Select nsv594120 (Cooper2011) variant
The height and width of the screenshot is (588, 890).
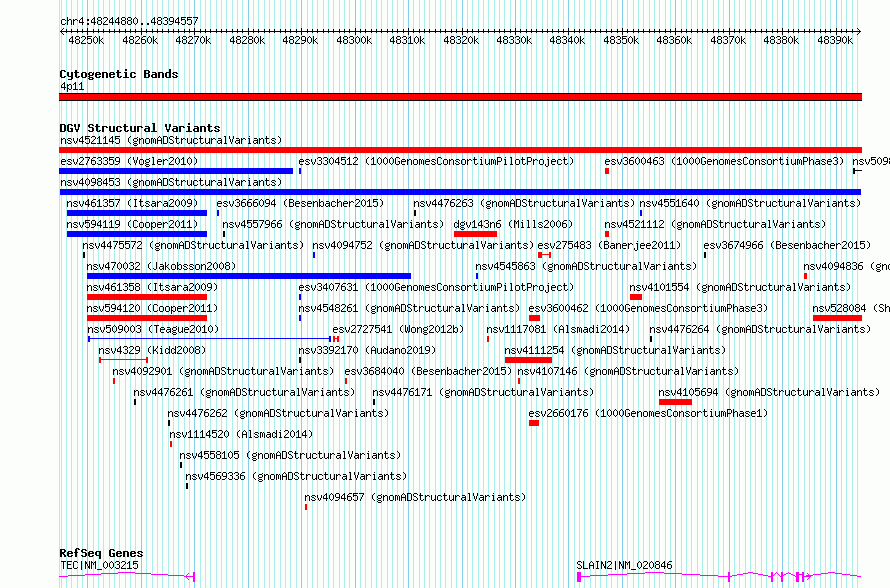pyautogui.click(x=152, y=308)
